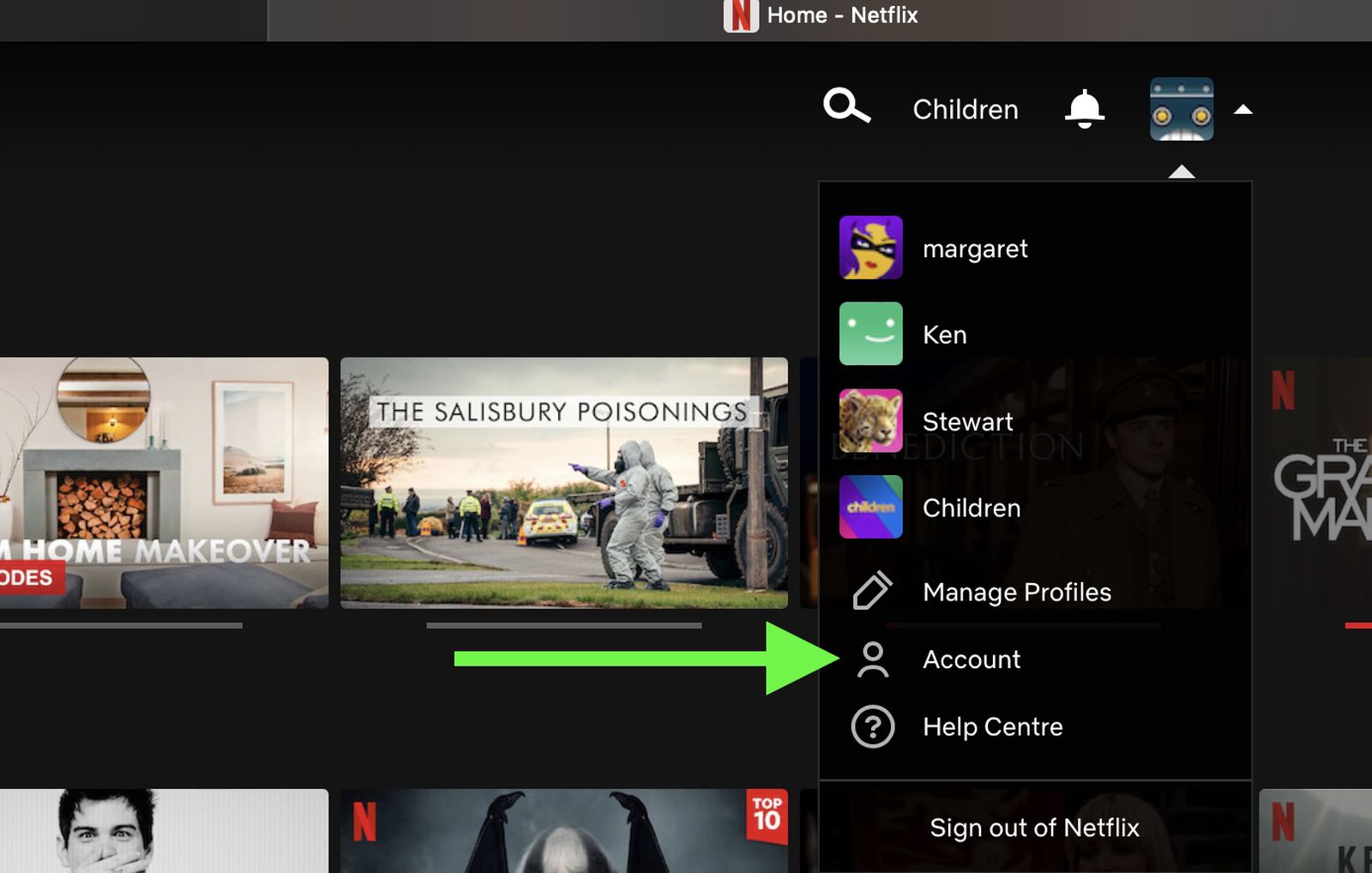Image resolution: width=1372 pixels, height=873 pixels.
Task: Click the Netflix N logo in title bar
Action: (739, 15)
